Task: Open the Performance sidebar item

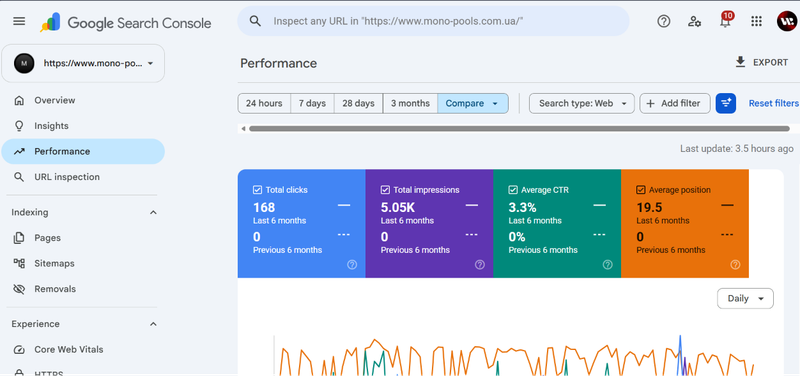Action: coord(83,152)
